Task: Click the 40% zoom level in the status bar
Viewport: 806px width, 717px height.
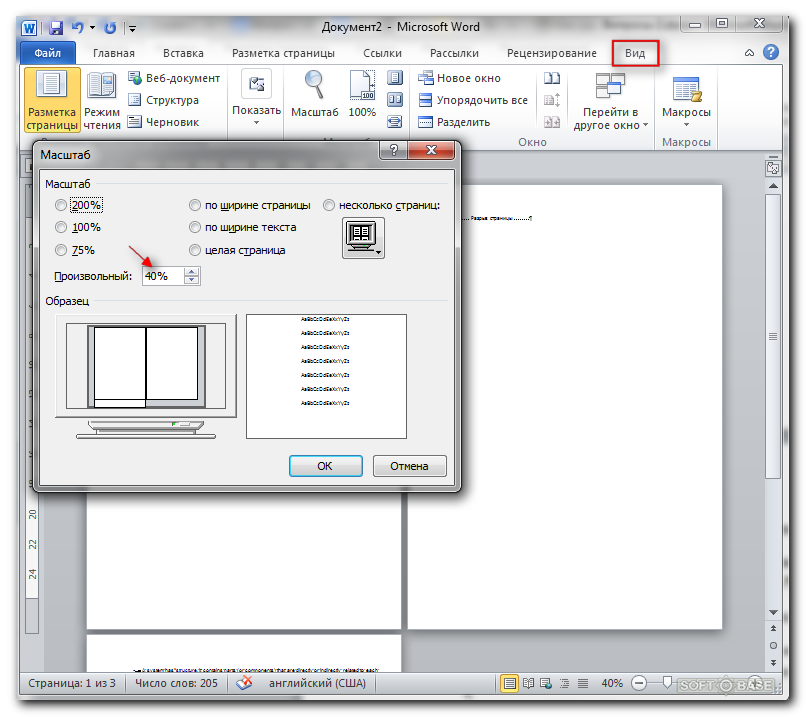Action: click(612, 683)
